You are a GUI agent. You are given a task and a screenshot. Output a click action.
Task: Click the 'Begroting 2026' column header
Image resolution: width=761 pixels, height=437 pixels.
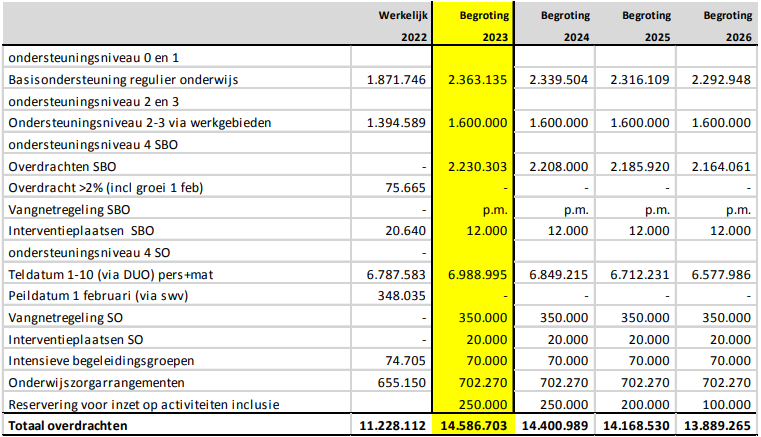tap(728, 26)
